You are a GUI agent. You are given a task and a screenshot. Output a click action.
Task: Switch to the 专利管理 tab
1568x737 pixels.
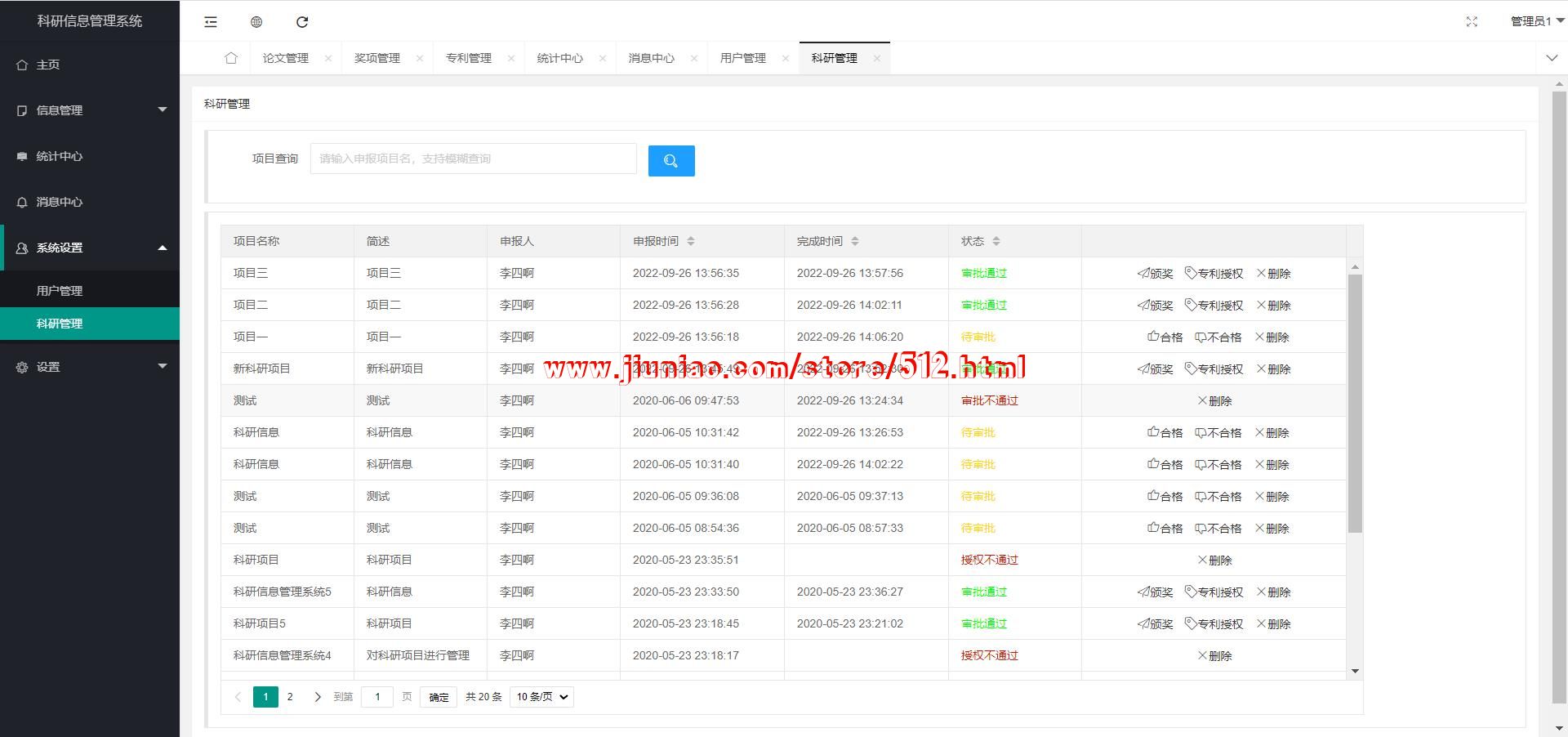click(x=469, y=58)
